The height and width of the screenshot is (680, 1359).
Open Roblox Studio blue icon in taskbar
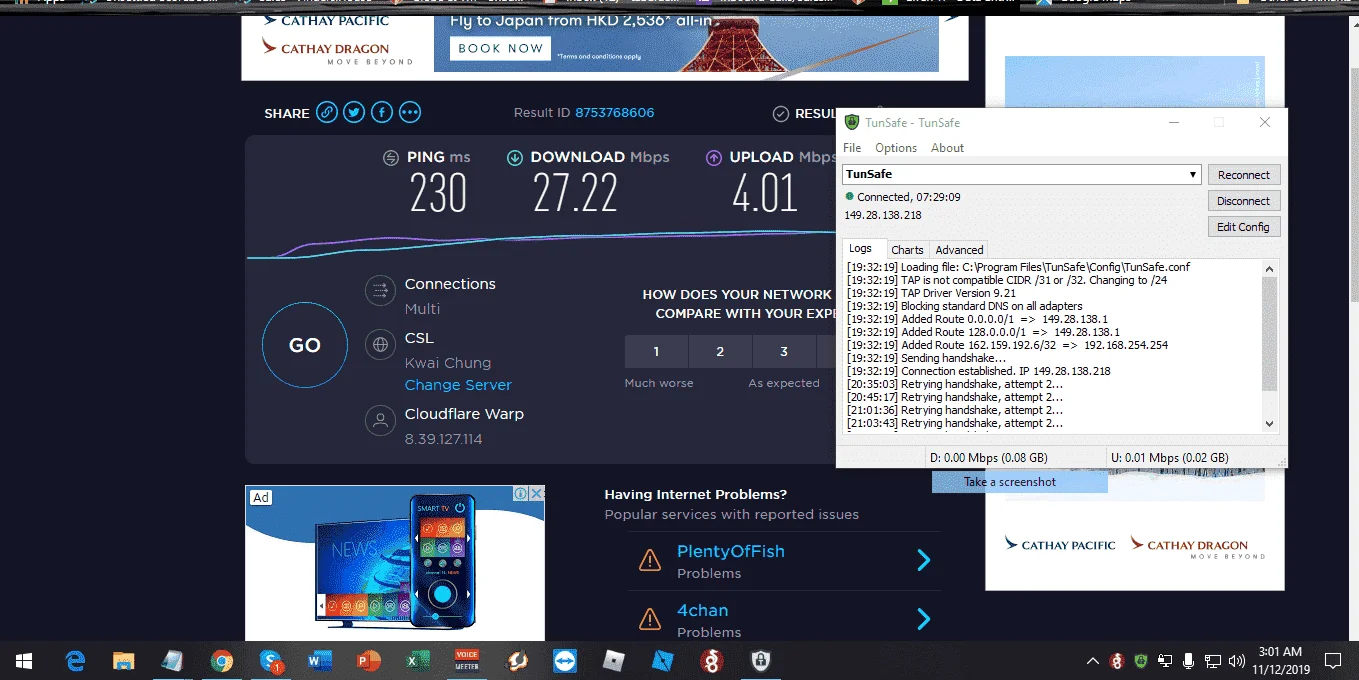point(663,661)
